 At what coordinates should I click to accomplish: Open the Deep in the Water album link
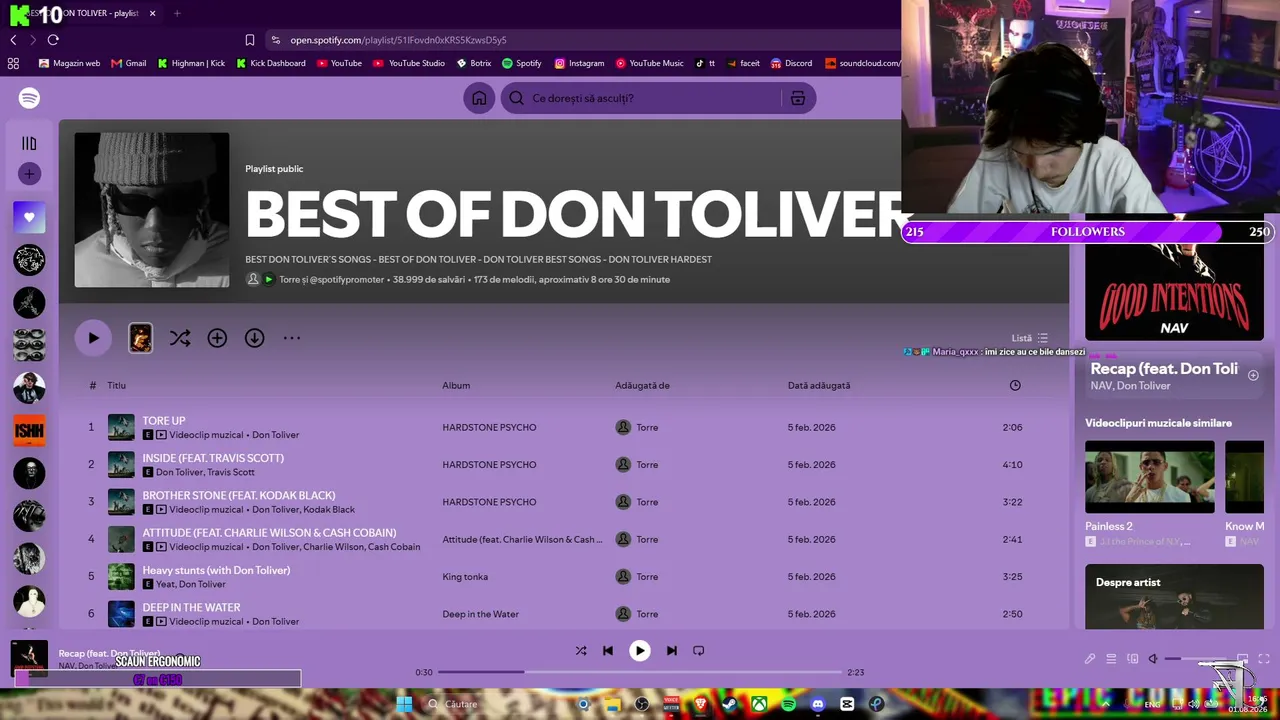coord(481,614)
